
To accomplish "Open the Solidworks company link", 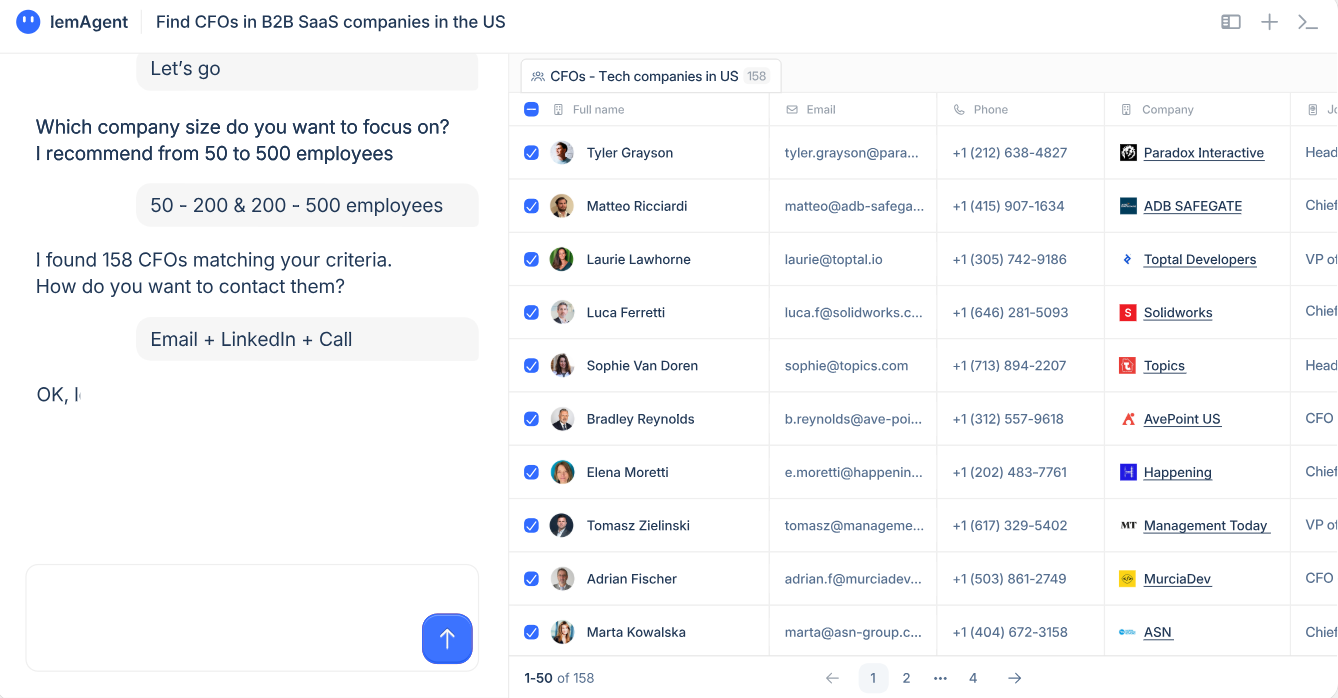I will (x=1178, y=312).
